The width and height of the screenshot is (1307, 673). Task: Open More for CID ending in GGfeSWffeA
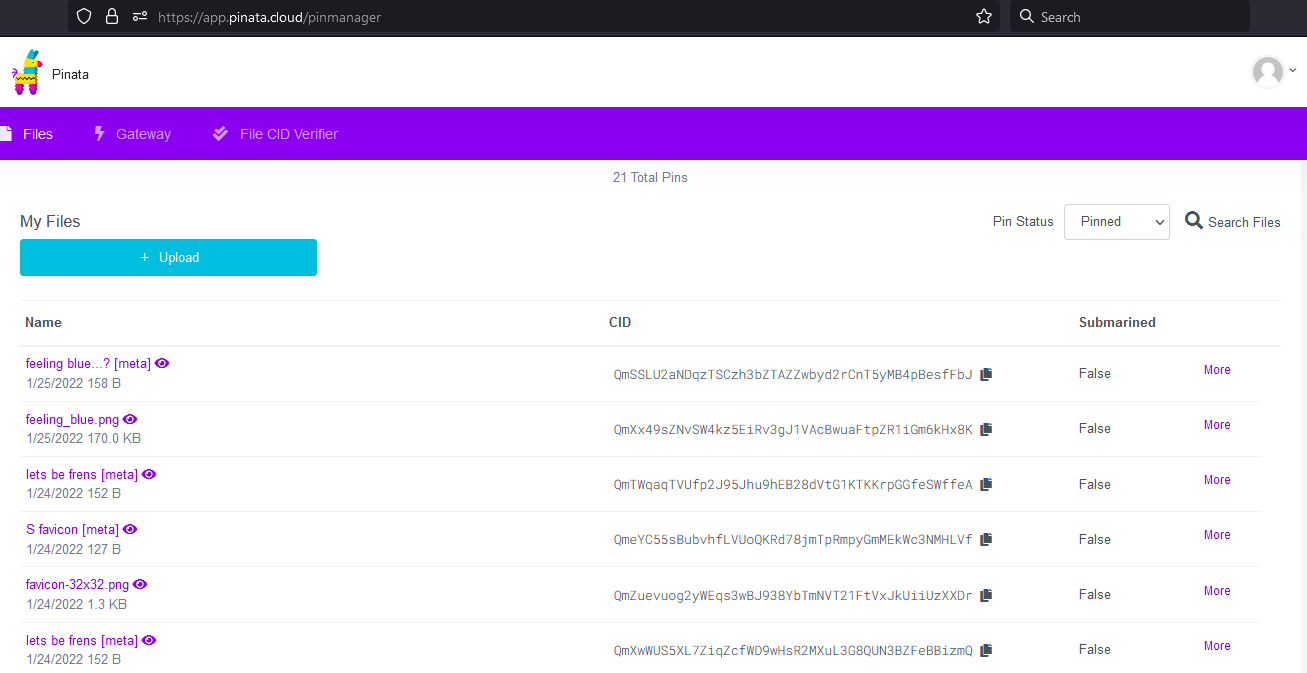[1217, 480]
